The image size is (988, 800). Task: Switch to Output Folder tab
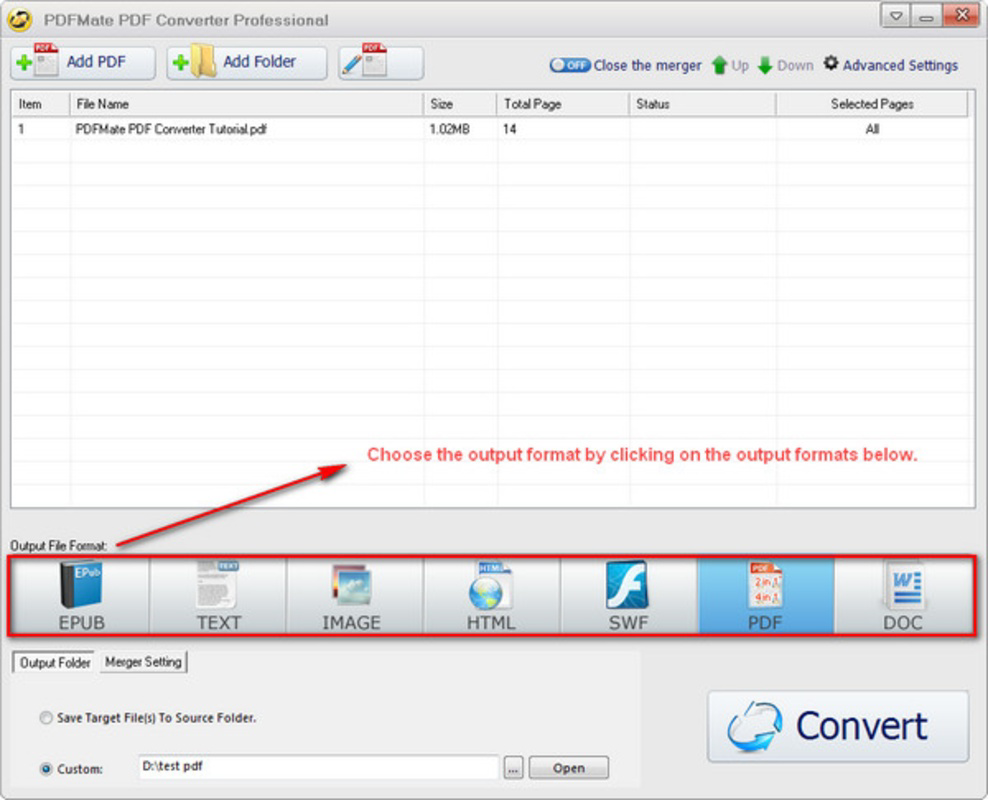(x=55, y=662)
